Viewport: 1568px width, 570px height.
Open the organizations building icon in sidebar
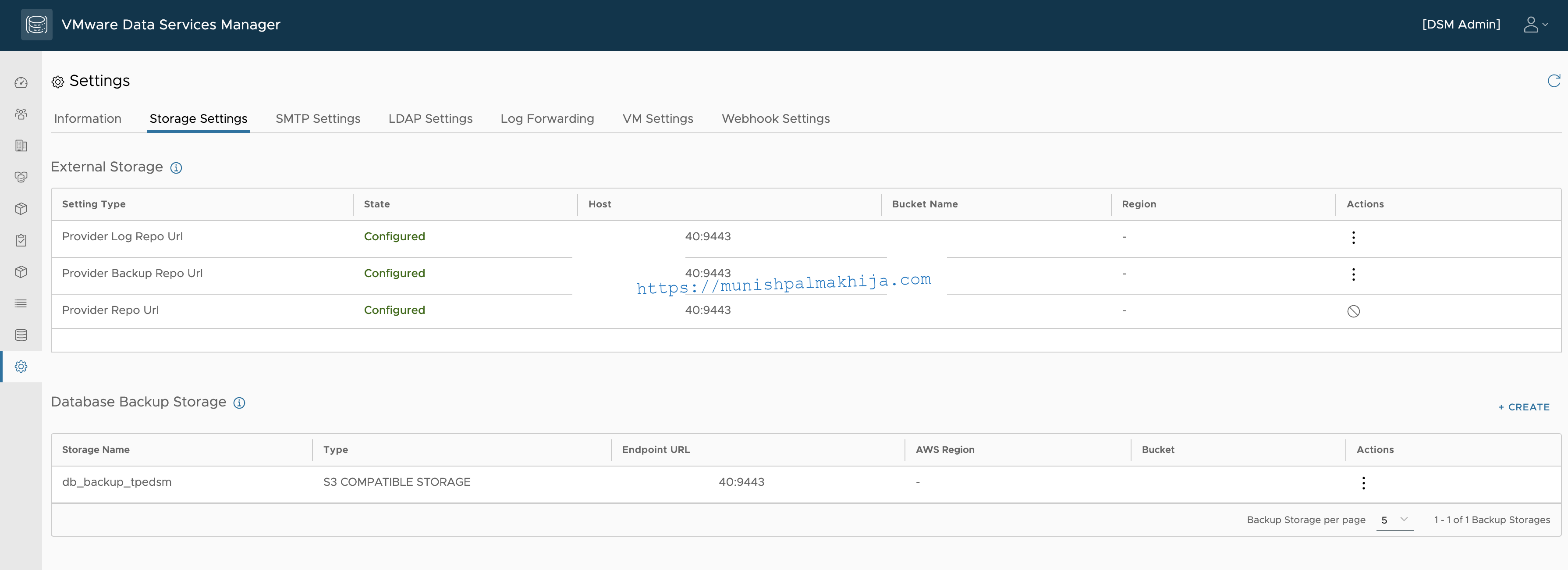coord(21,146)
